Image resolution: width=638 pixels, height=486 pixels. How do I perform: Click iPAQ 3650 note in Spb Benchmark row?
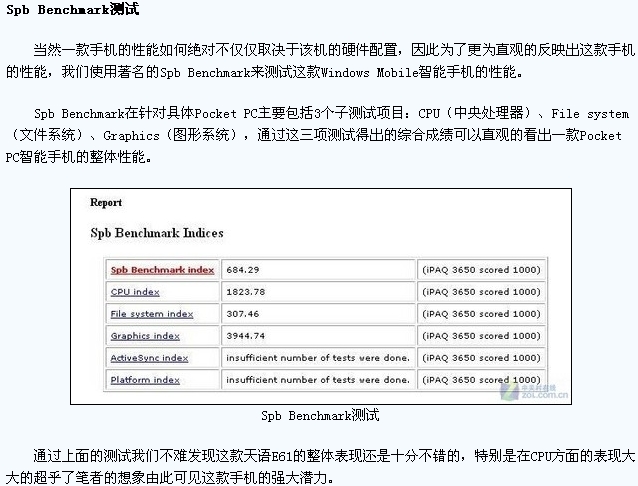point(481,270)
